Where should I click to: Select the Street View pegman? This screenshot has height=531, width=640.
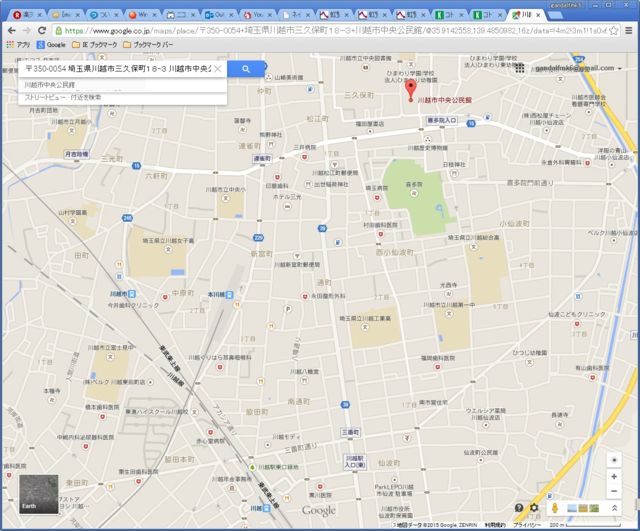point(553,508)
